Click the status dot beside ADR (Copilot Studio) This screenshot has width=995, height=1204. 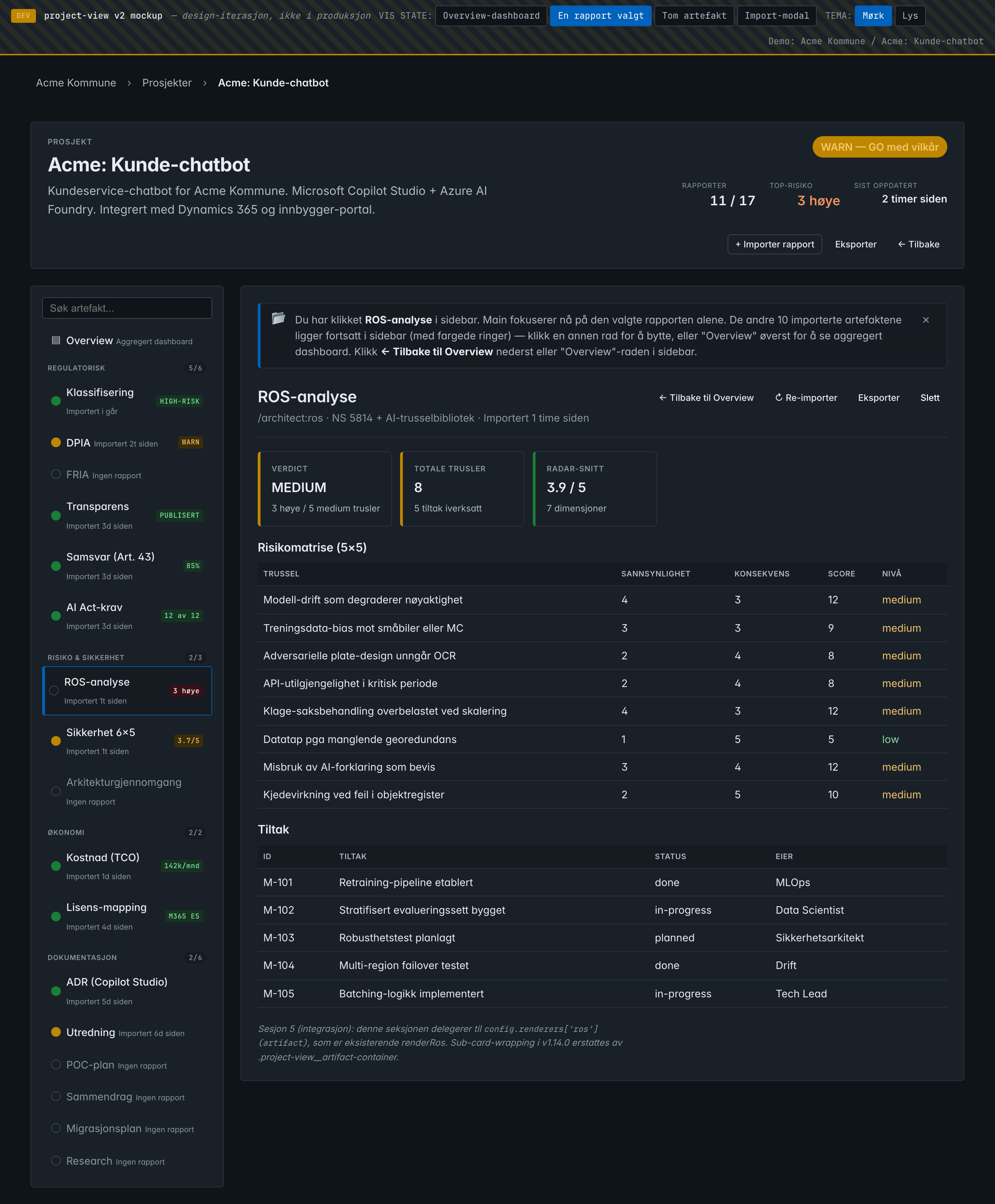coord(56,991)
